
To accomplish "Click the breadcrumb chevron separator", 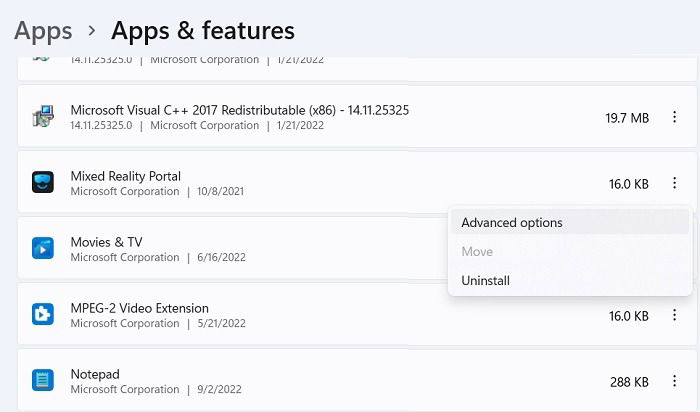I will pyautogui.click(x=92, y=32).
